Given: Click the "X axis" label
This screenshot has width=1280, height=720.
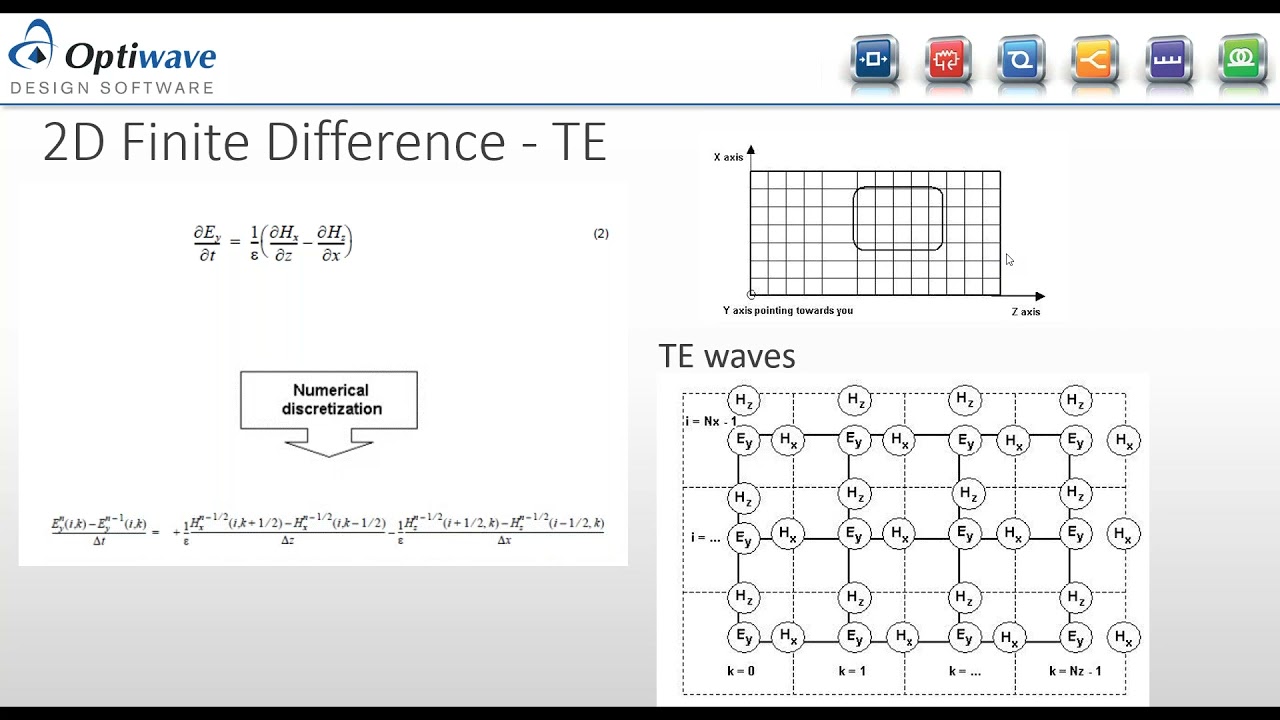Looking at the screenshot, I should coord(728,157).
